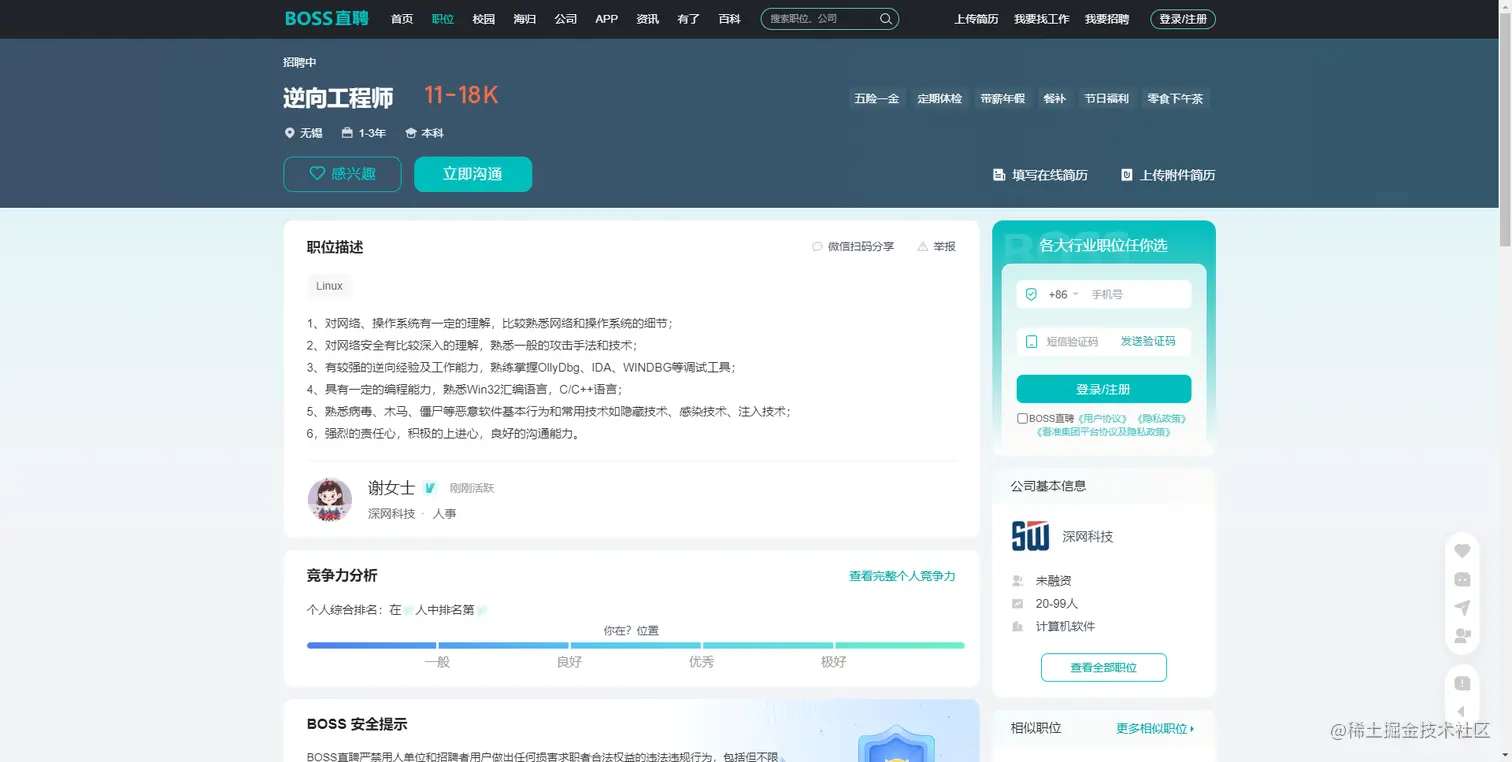Viewport: 1512px width, 762px height.
Task: Click the shield icon in phone field
Action: click(1032, 294)
